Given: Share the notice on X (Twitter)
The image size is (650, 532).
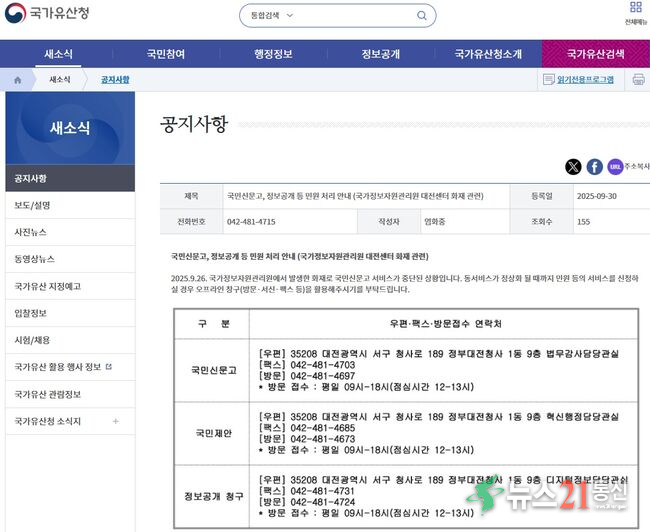Looking at the screenshot, I should point(573,167).
